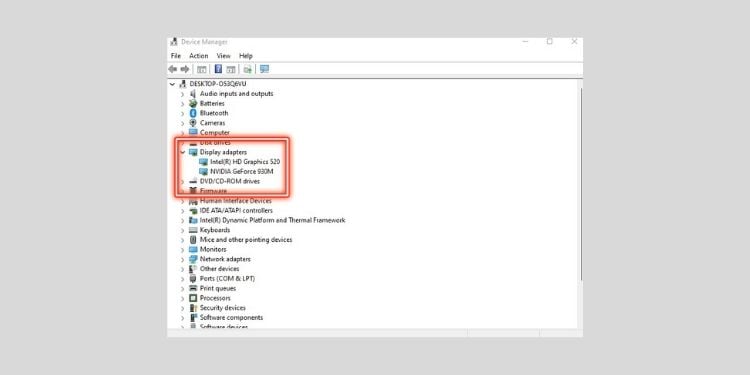Screen dimensions: 750x375
Task: Open the Help menu
Action: tap(246, 56)
